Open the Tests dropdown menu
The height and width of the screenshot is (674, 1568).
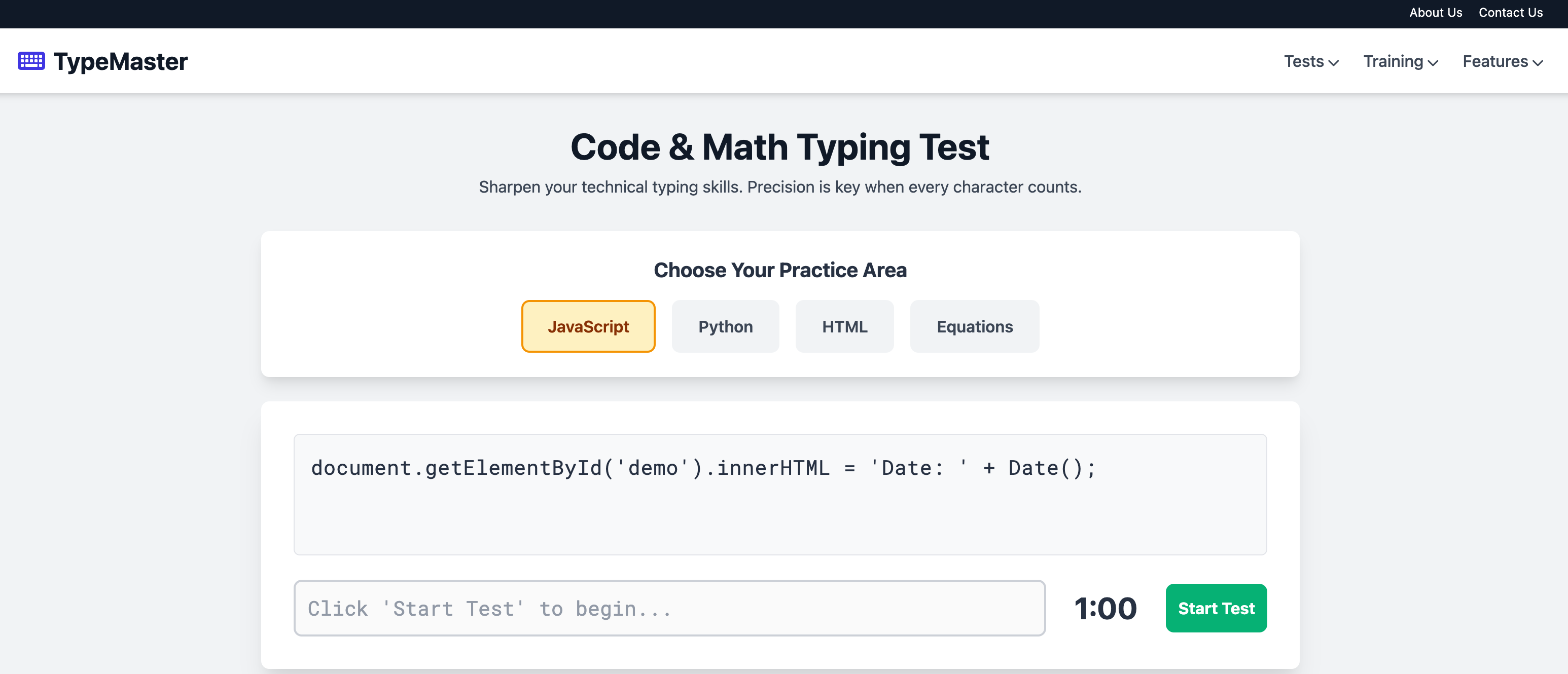point(1303,61)
